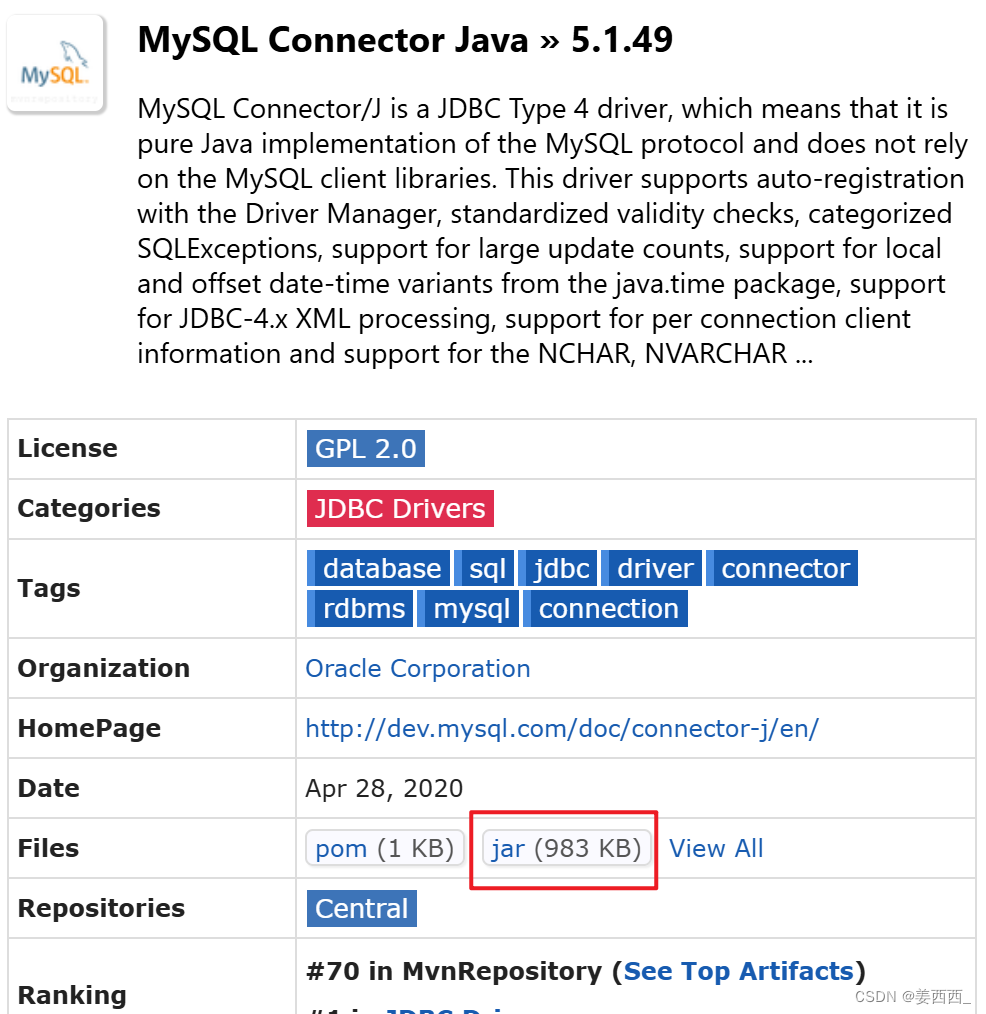The image size is (986, 1014).
Task: Select the sql tag
Action: (485, 568)
